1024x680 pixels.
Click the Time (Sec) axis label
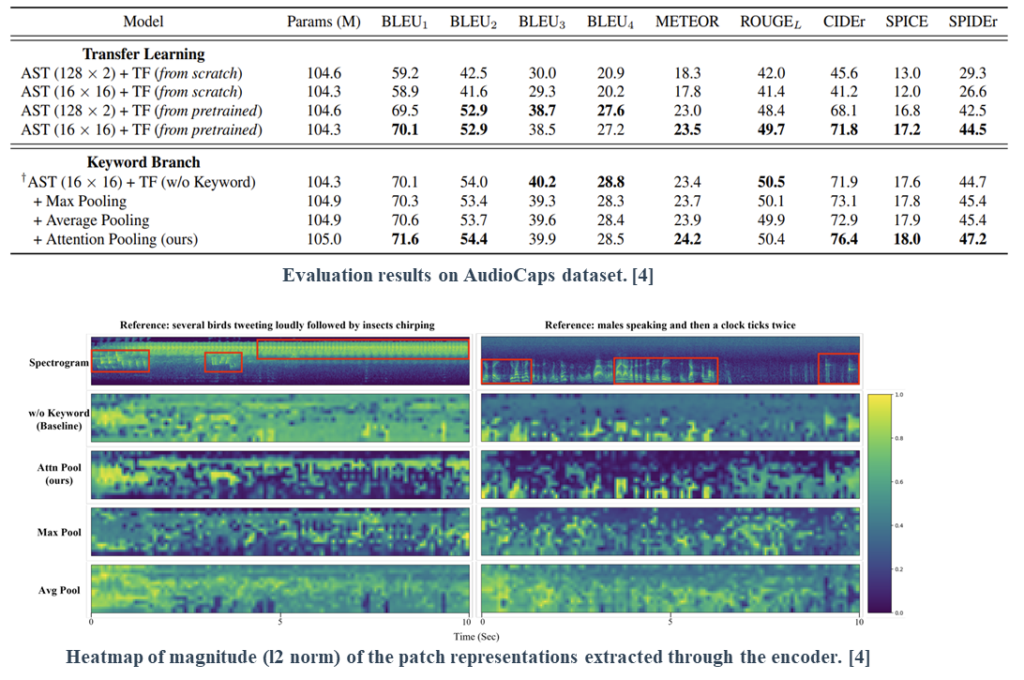[474, 635]
